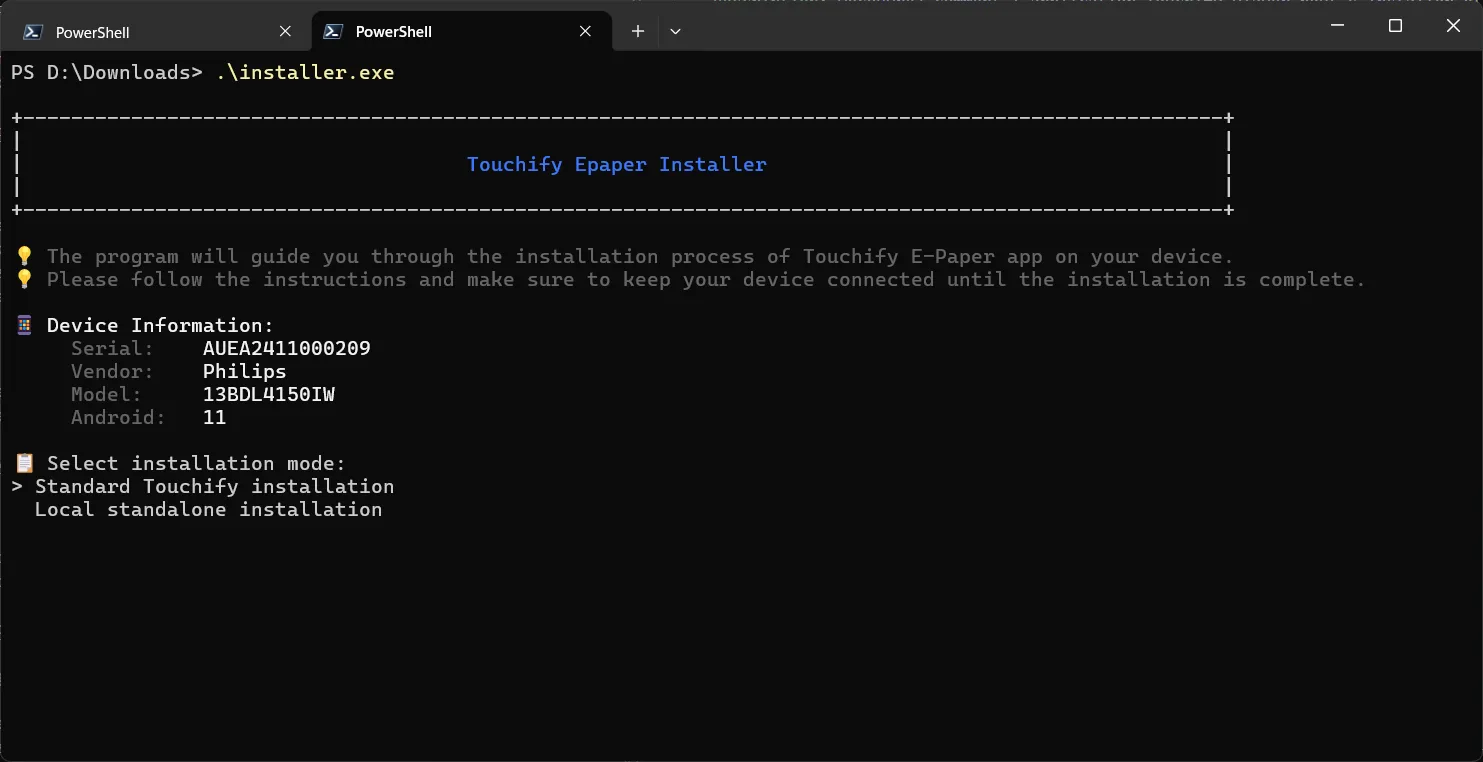Choose Standard Touchify installation option
The height and width of the screenshot is (762, 1483).
pyautogui.click(x=214, y=487)
